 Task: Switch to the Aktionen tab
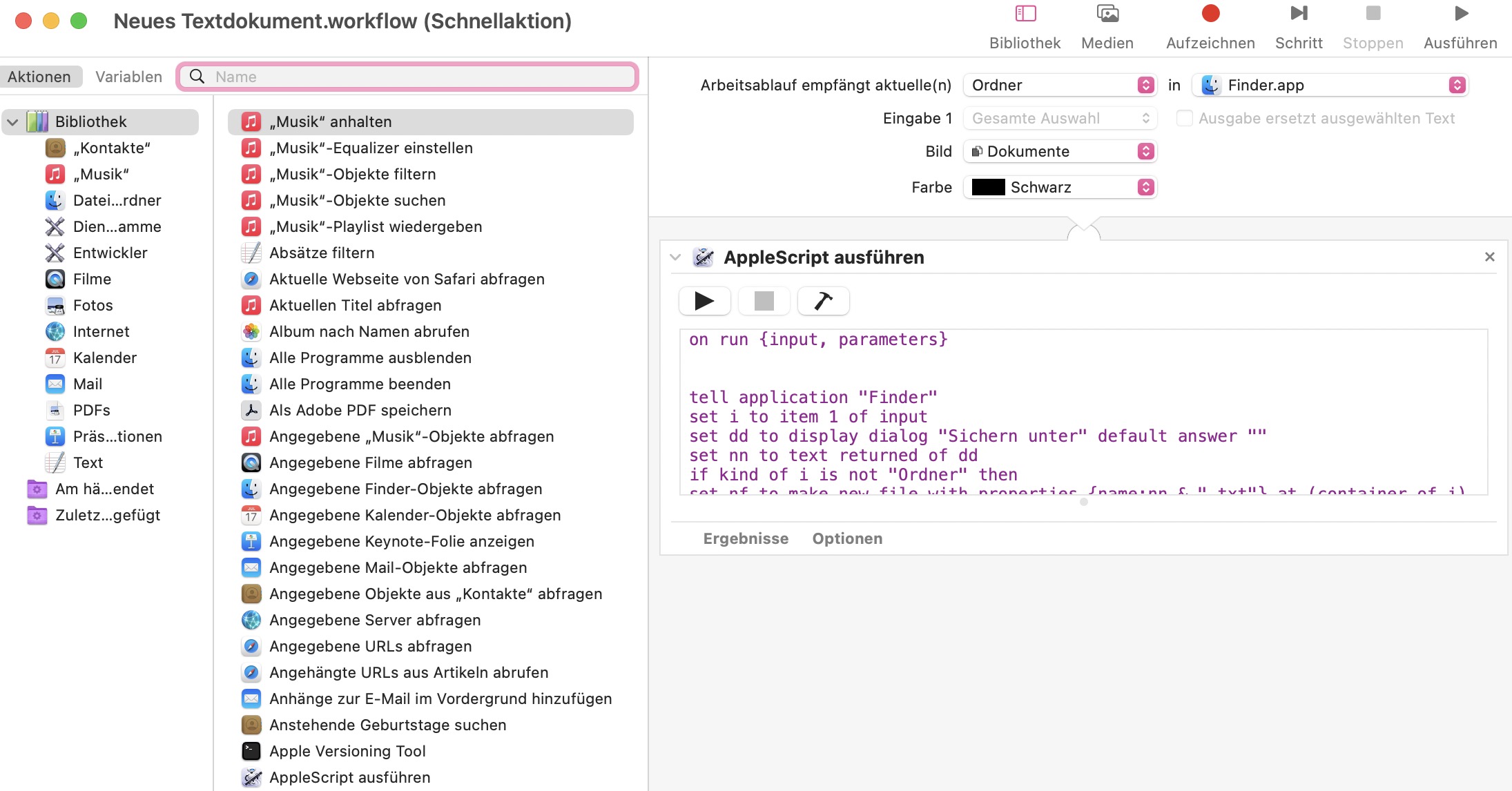pyautogui.click(x=39, y=77)
